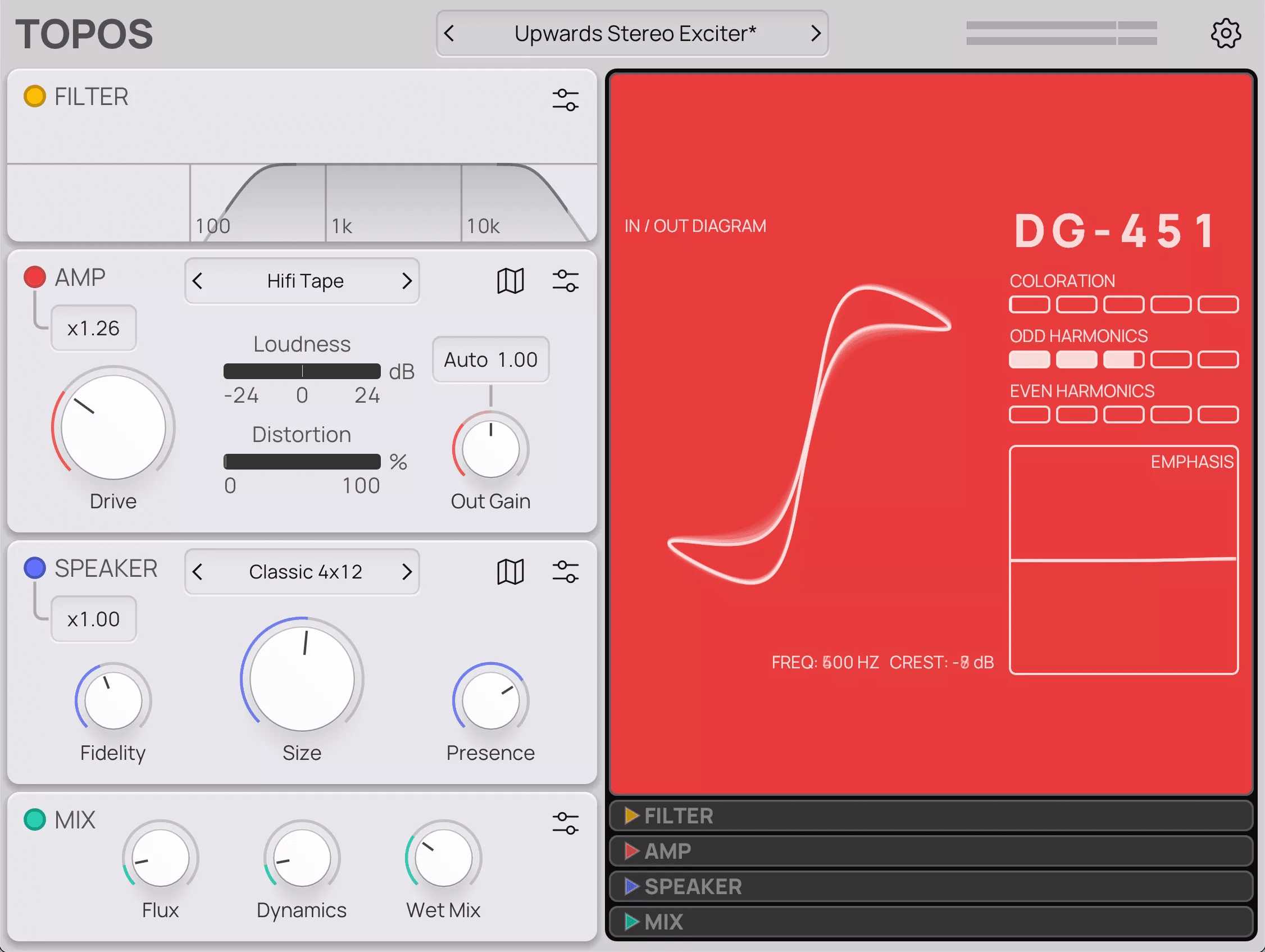This screenshot has width=1265, height=952.
Task: Toggle the green MIX bypass LED
Action: [x=35, y=819]
